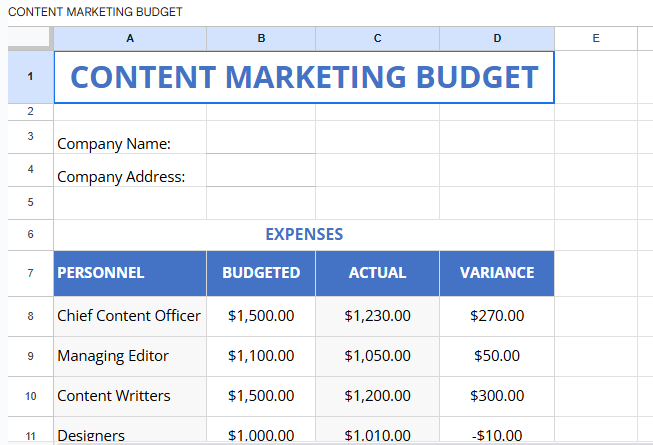Click the Designers variance -$10.00 cell
The width and height of the screenshot is (653, 445).
[497, 434]
